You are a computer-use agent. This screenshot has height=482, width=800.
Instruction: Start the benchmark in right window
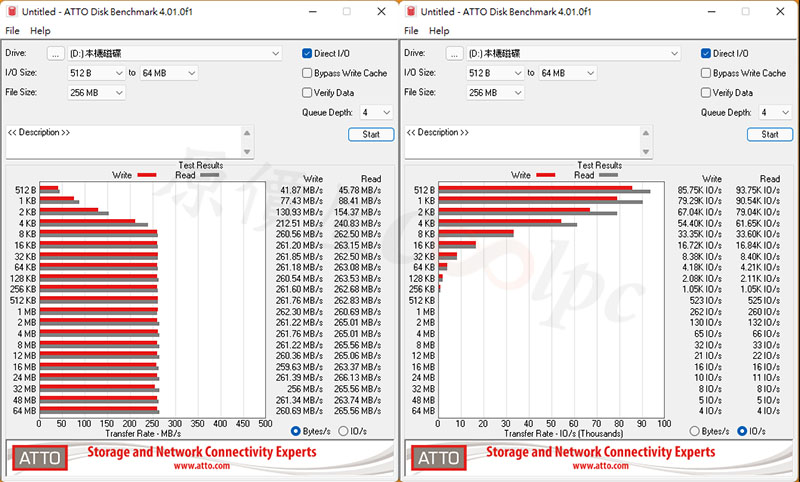pyautogui.click(x=770, y=135)
